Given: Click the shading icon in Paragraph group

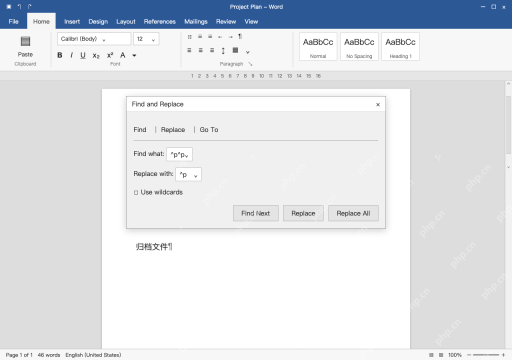Looking at the screenshot, I should pyautogui.click(x=235, y=50).
